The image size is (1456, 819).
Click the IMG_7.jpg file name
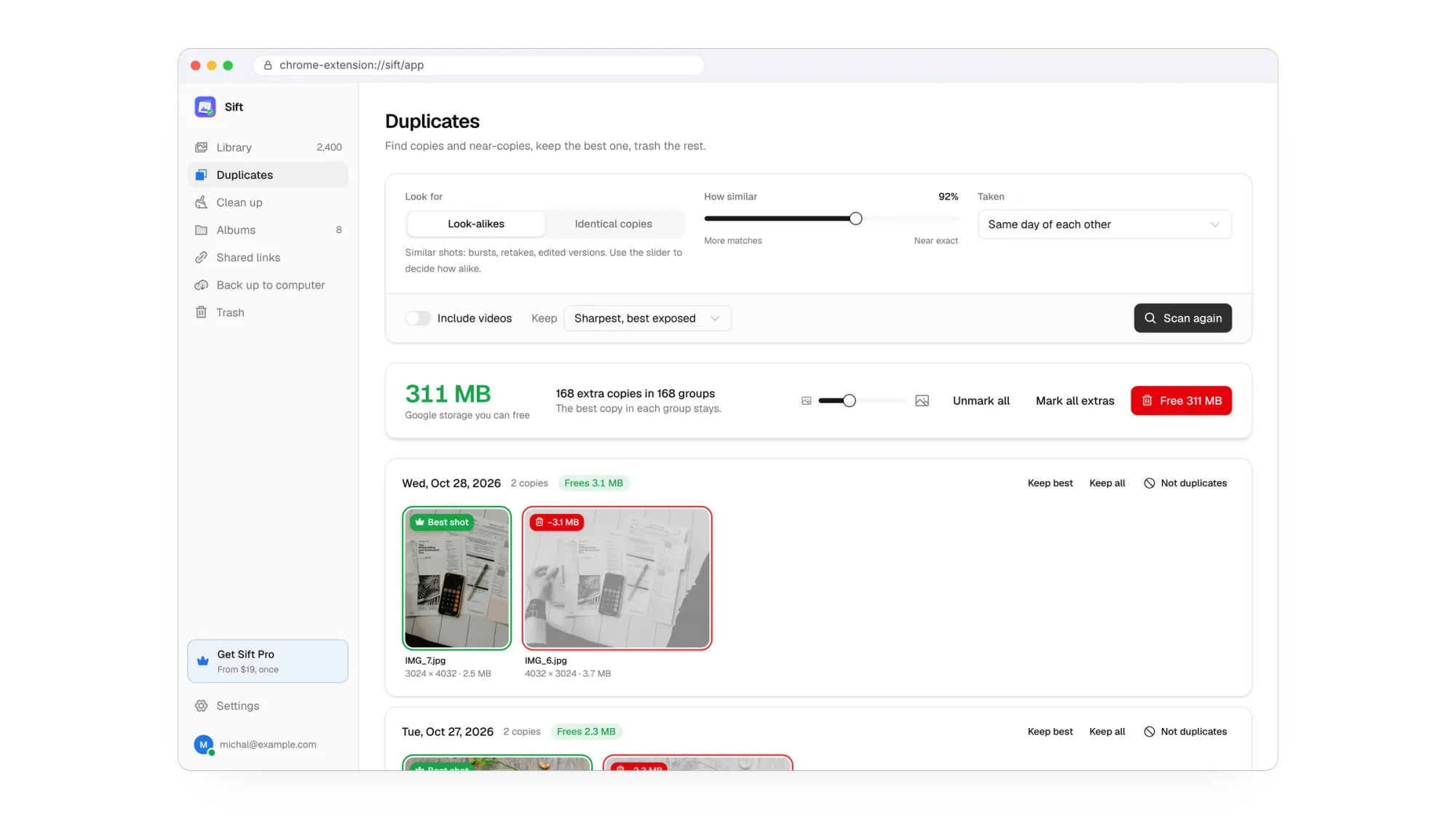[x=425, y=661]
